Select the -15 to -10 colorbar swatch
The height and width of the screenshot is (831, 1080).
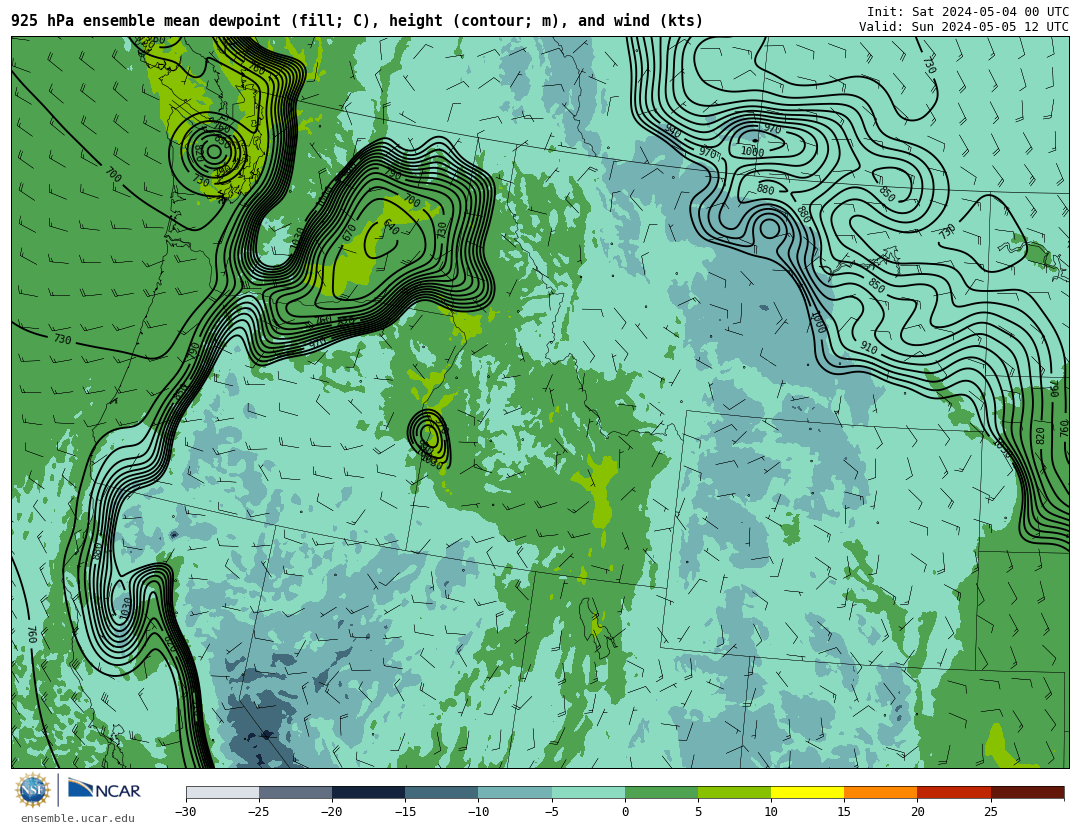pos(442,792)
